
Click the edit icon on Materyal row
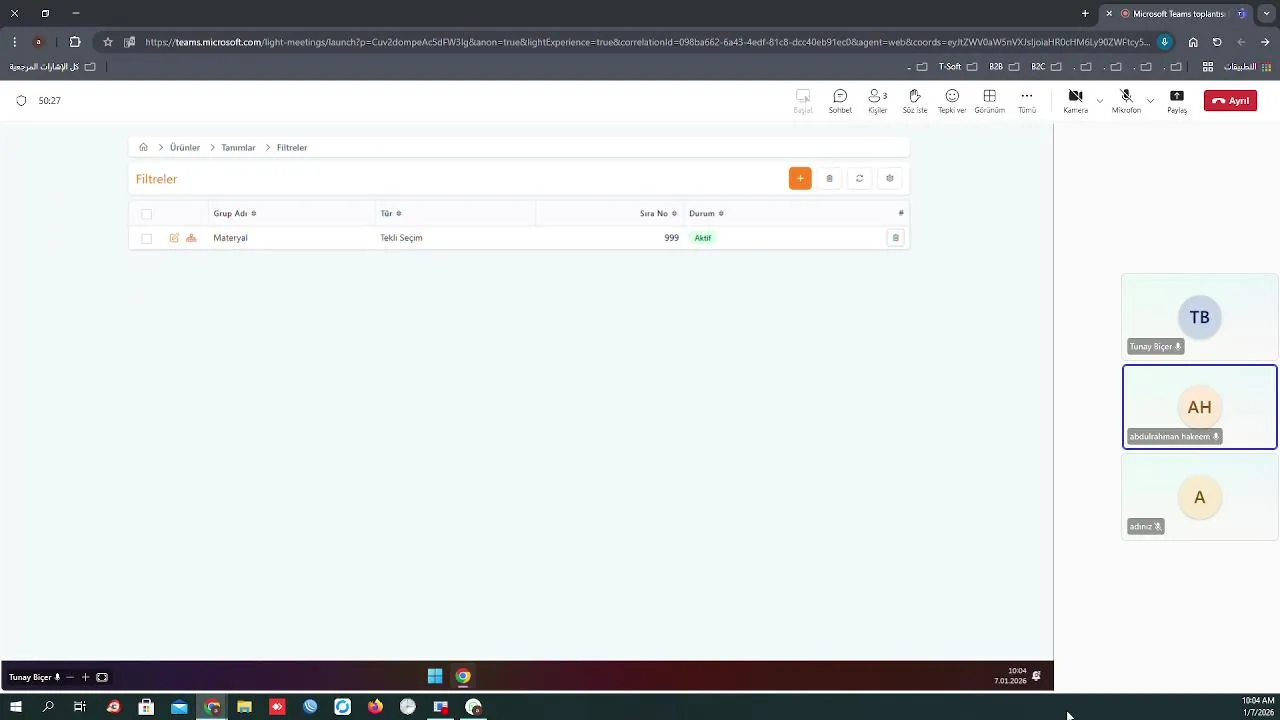point(174,238)
